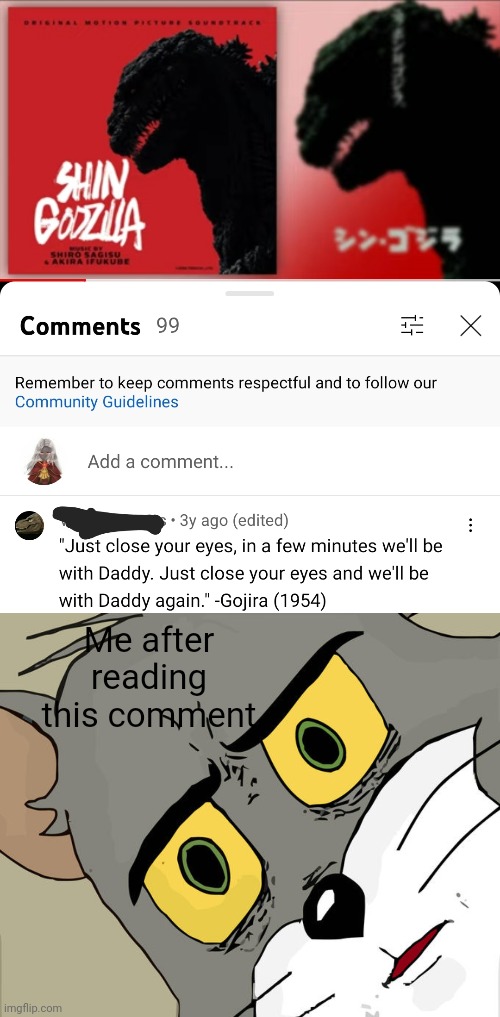Open the three-dot menu on the Gojira comment
This screenshot has height=1017, width=500.
(x=470, y=525)
